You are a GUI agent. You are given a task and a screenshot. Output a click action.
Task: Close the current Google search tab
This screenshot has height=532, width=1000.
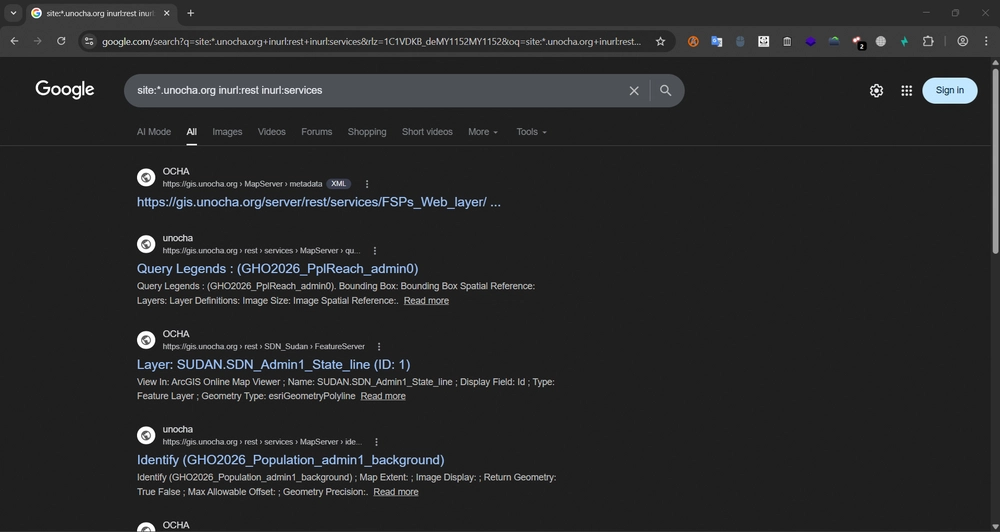166,13
